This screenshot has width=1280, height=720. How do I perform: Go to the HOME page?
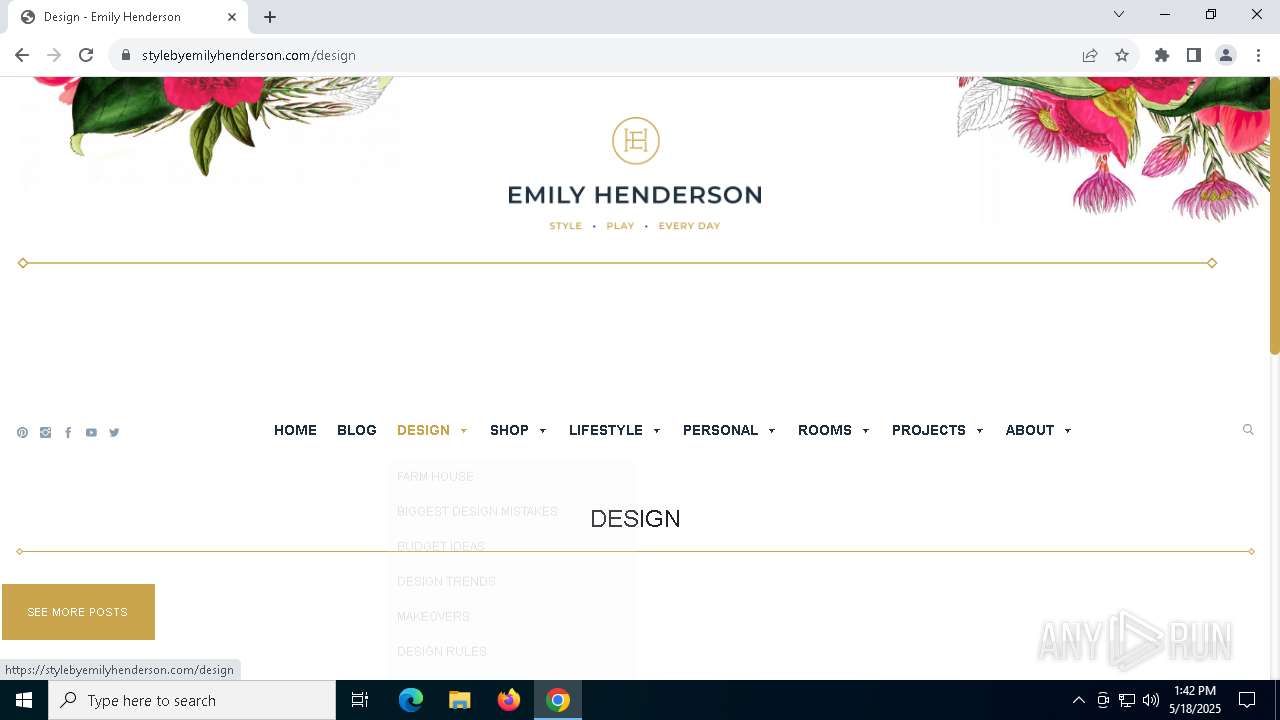[x=295, y=430]
